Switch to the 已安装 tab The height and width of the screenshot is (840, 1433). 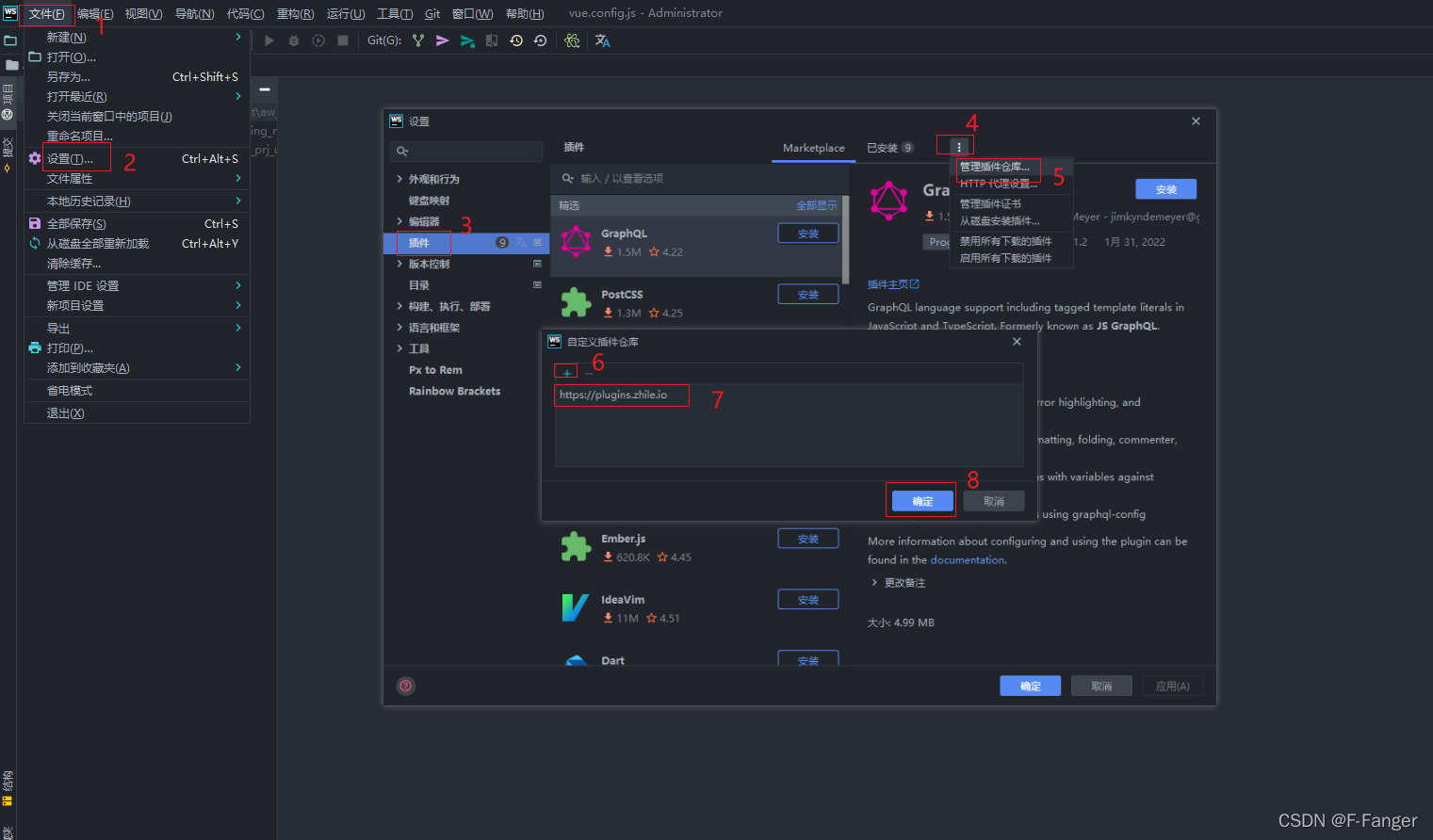pos(890,148)
